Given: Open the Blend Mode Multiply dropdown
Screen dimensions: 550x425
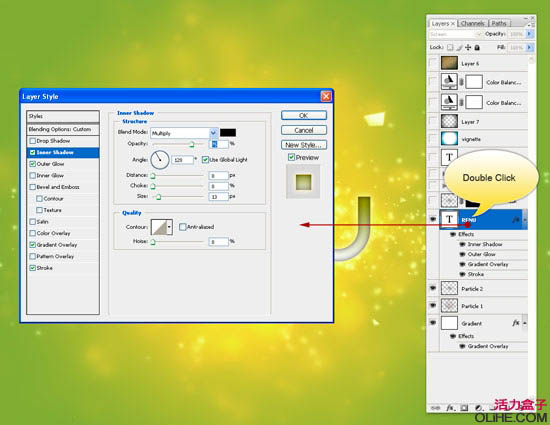Looking at the screenshot, I should tap(185, 133).
